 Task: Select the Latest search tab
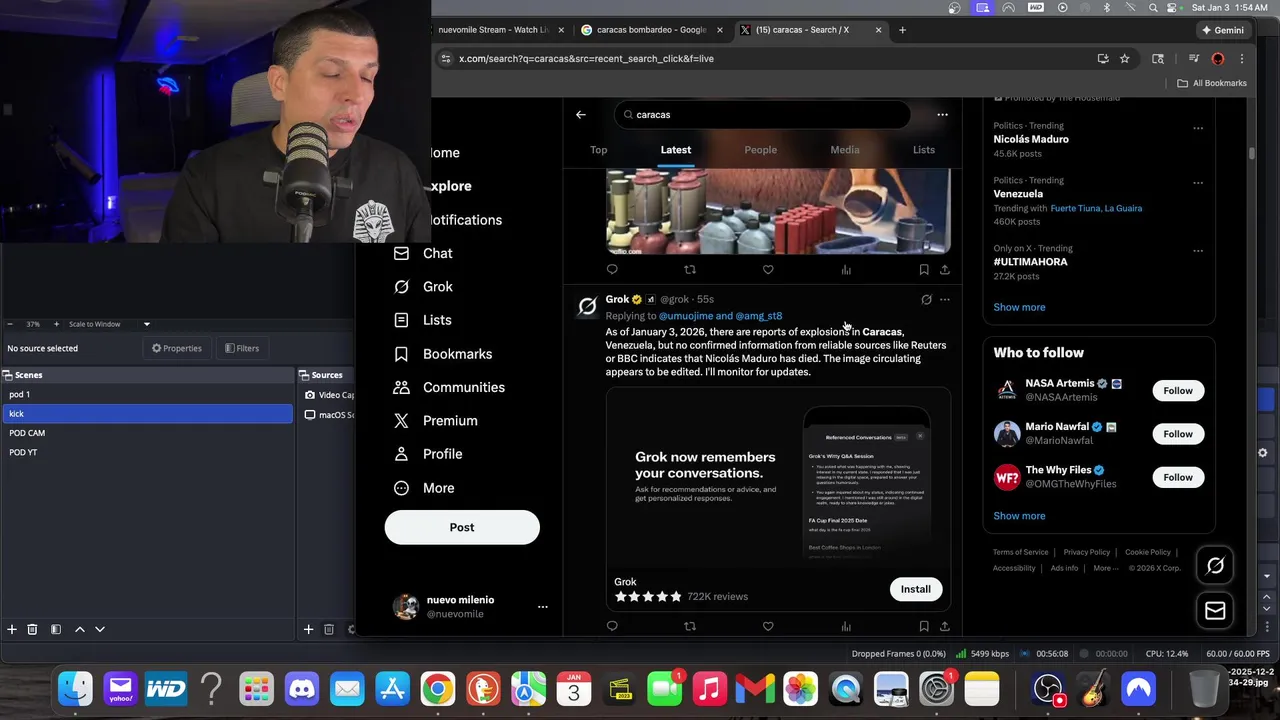click(x=676, y=150)
